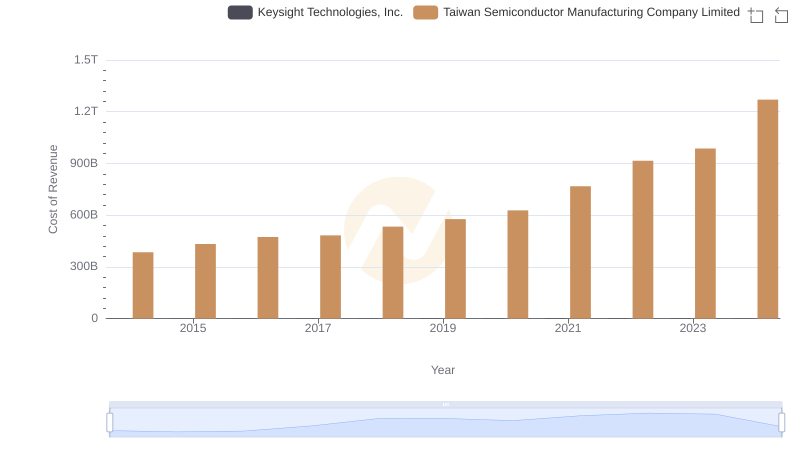
Task: Click the 900B y-axis label
Action: 84,163
